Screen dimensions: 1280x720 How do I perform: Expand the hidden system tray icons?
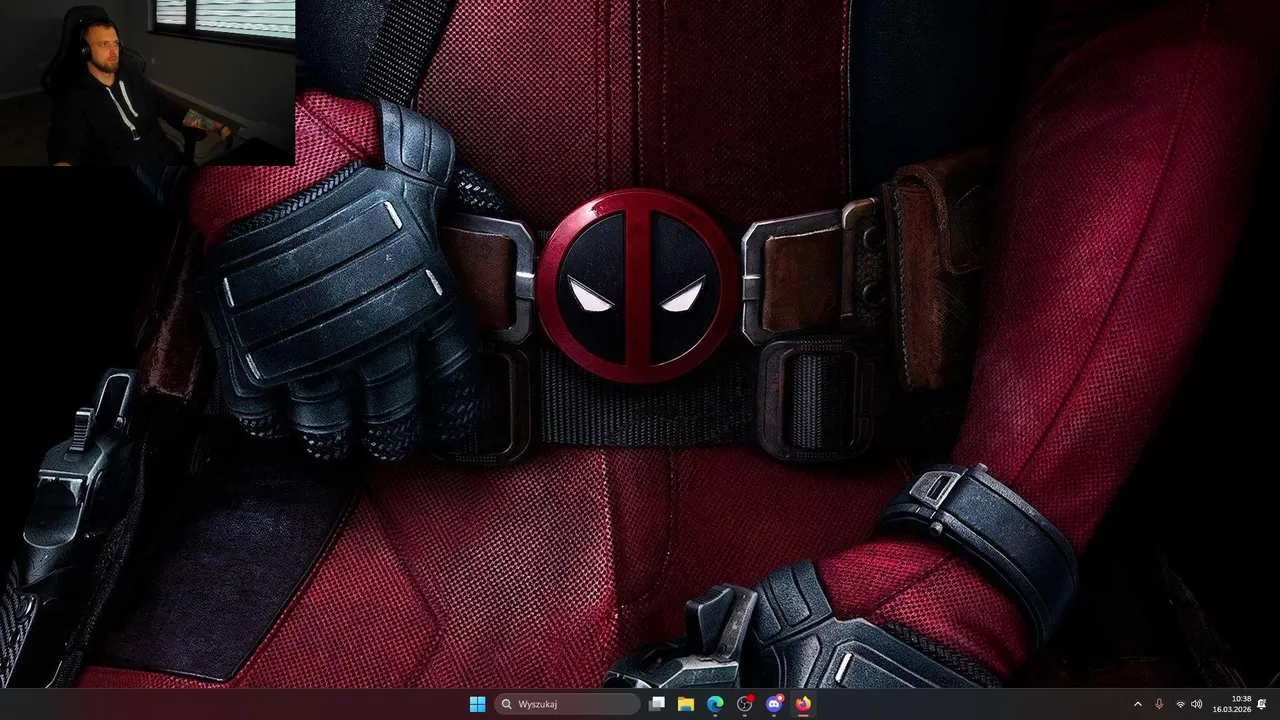[1137, 704]
